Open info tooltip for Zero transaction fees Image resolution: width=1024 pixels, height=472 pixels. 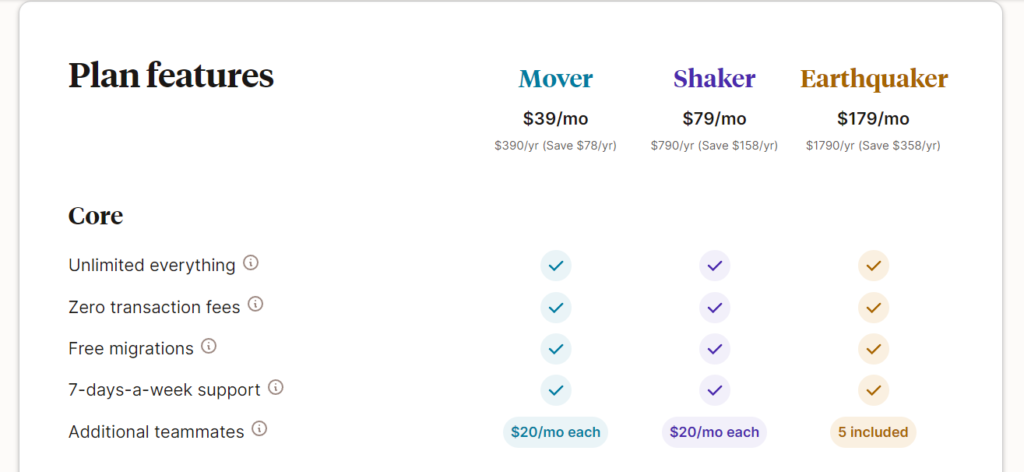(255, 304)
